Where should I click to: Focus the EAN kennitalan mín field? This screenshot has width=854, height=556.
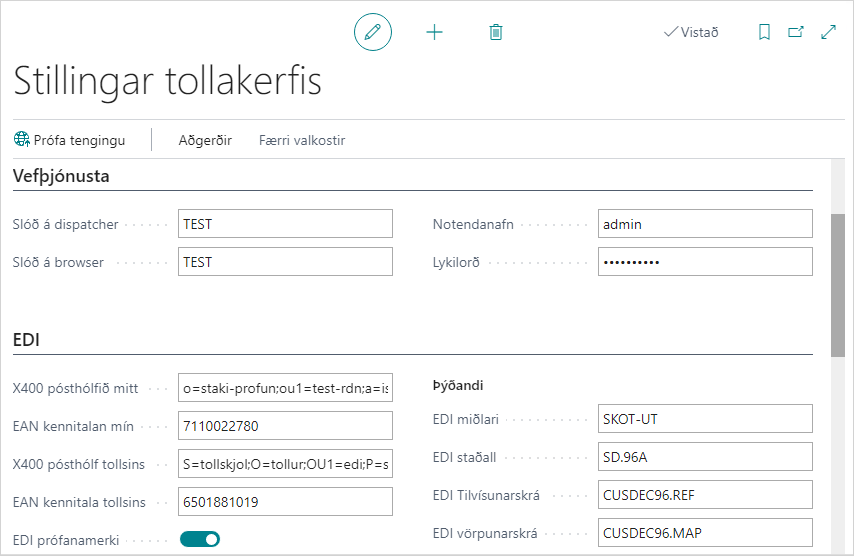(285, 426)
